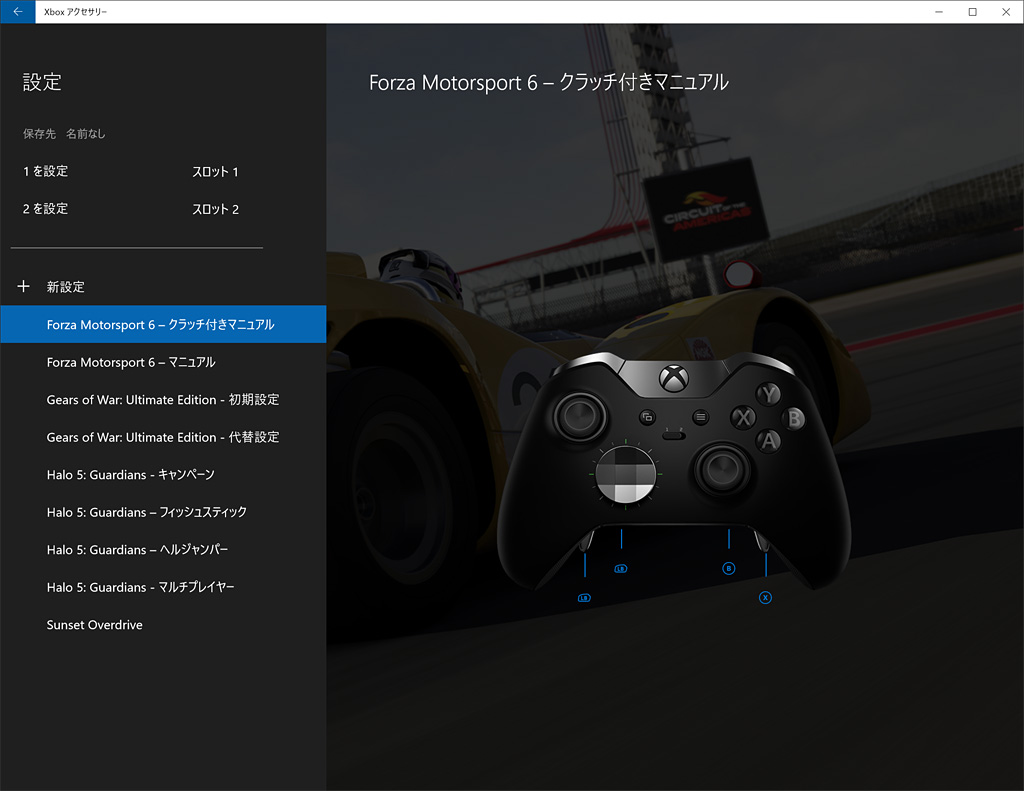Image resolution: width=1024 pixels, height=791 pixels.
Task: Close the Xbox アクセサリー window
Action: point(1006,12)
